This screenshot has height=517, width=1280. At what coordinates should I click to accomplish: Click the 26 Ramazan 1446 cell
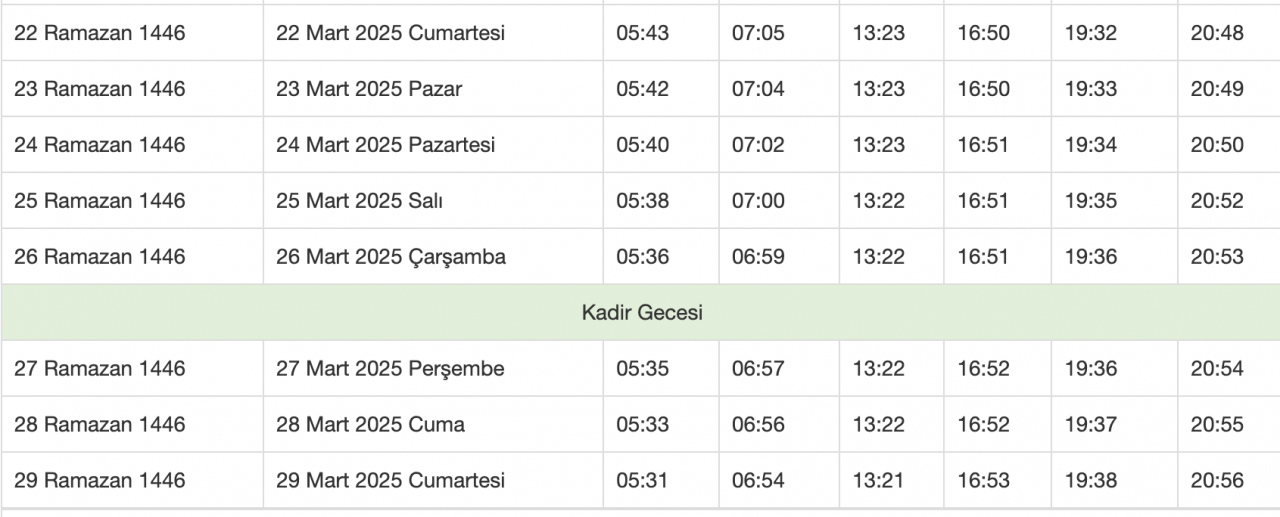click(x=100, y=257)
